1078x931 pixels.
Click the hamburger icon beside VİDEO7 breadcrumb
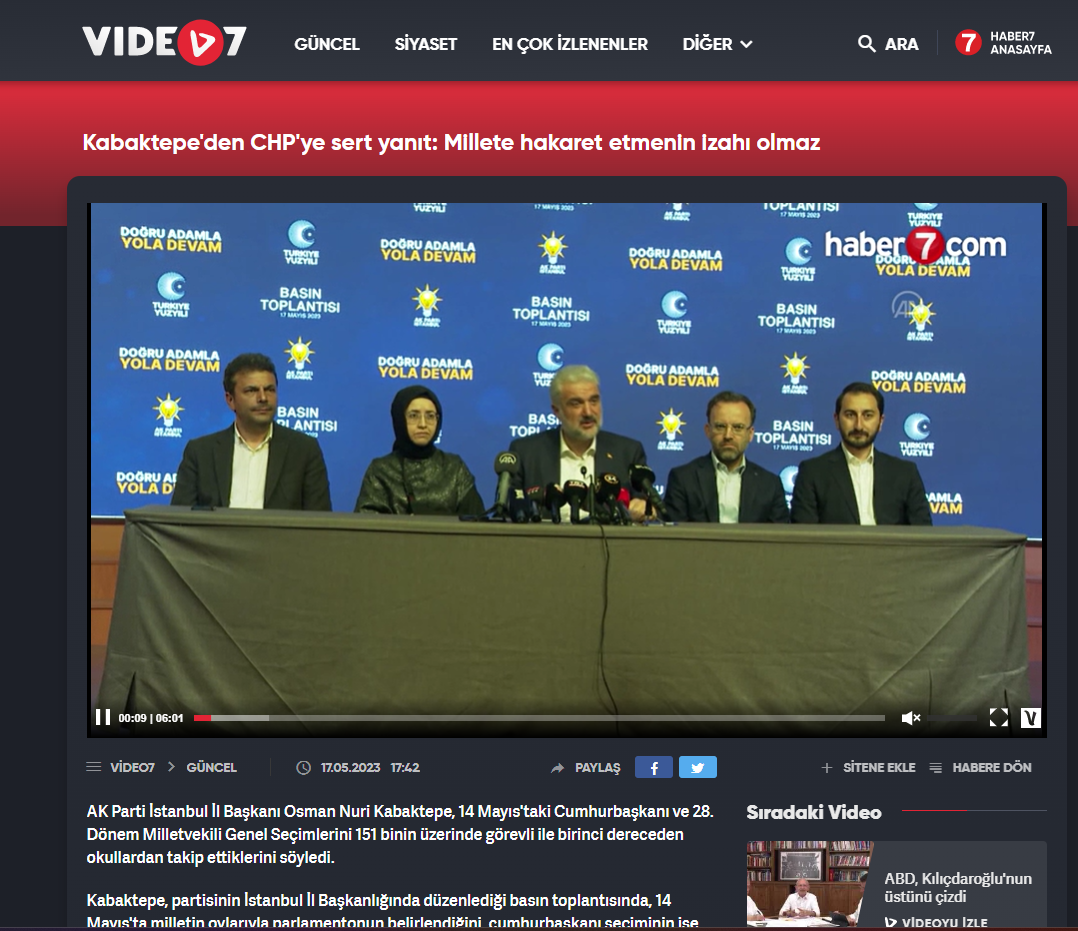click(94, 768)
